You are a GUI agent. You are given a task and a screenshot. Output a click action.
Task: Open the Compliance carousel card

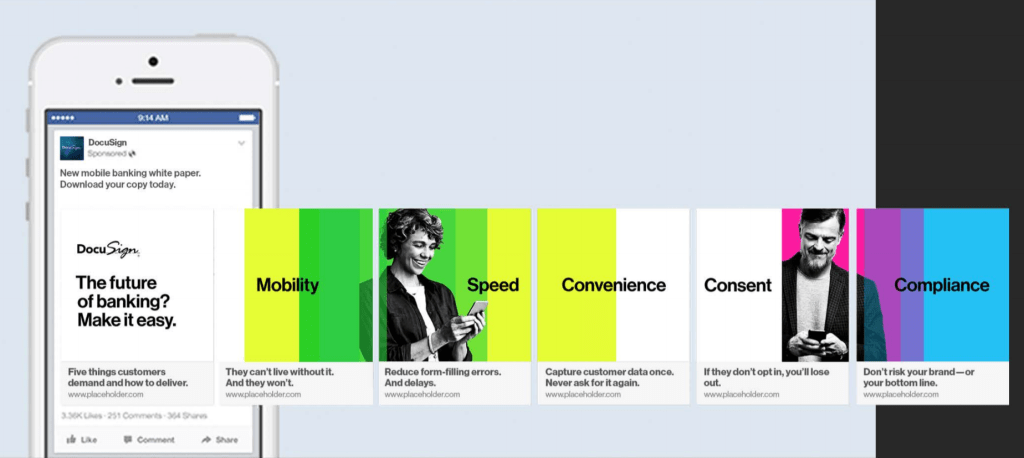932,285
